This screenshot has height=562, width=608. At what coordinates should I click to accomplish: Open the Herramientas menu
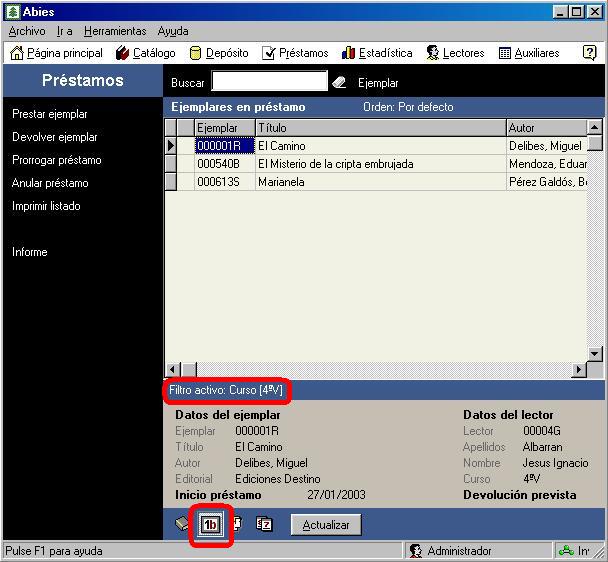tap(115, 31)
